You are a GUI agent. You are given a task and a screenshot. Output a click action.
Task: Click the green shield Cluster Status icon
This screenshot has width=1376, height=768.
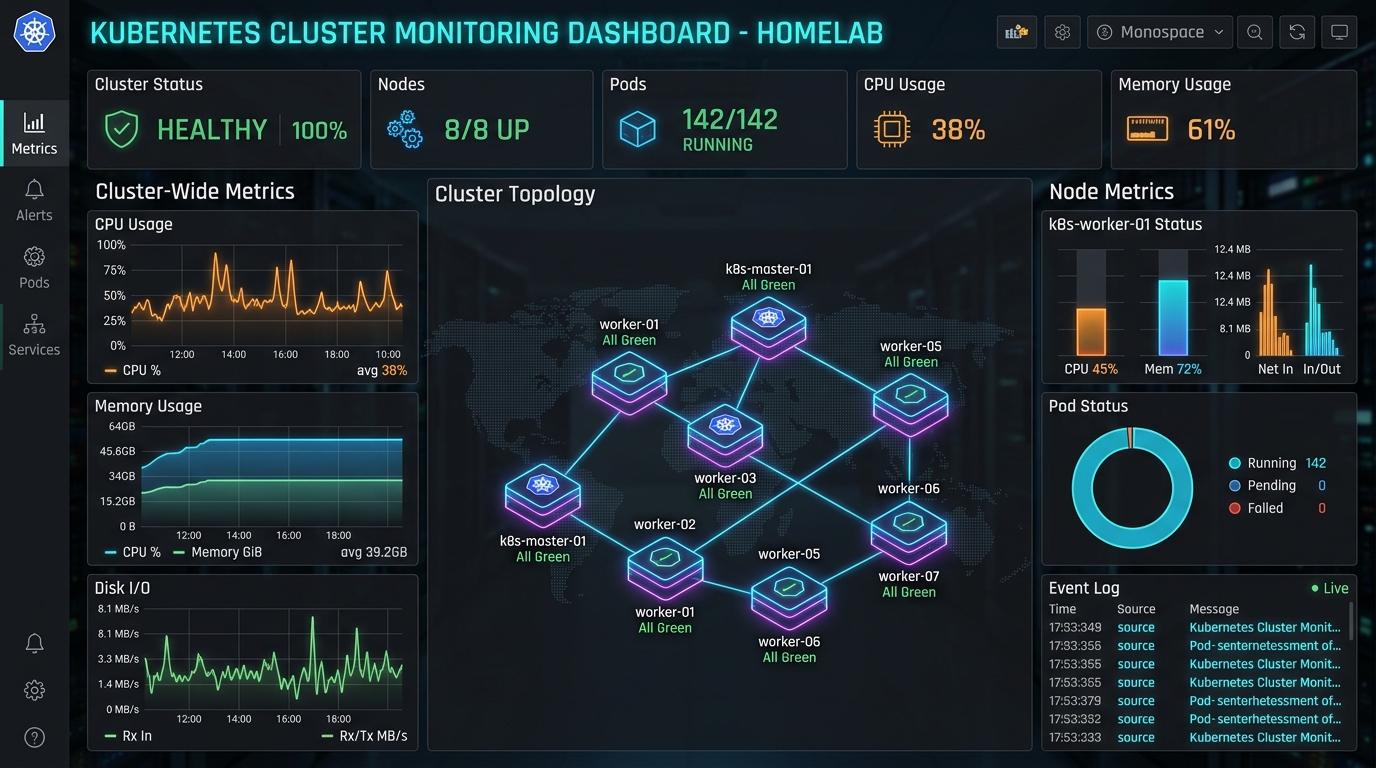(x=122, y=130)
